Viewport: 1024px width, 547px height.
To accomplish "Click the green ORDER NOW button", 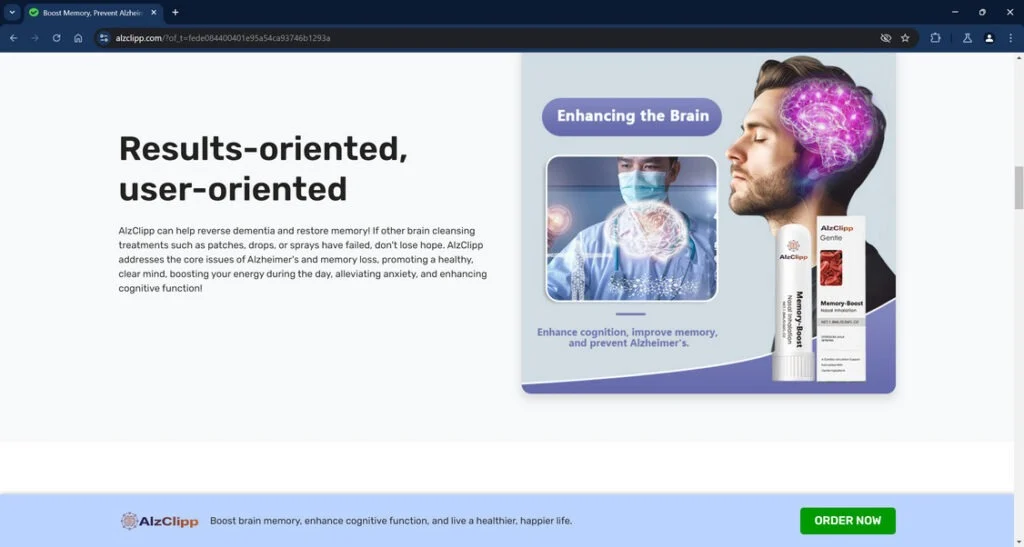I will coord(848,520).
